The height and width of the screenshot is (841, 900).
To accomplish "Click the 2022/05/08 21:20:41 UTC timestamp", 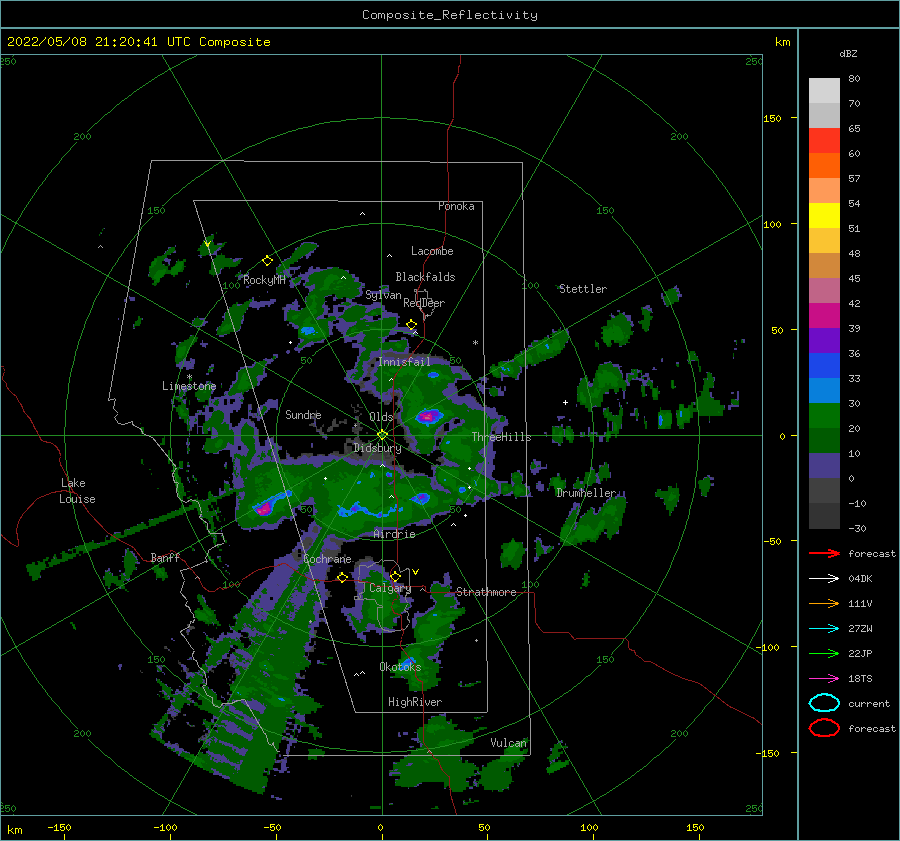I will coord(138,42).
